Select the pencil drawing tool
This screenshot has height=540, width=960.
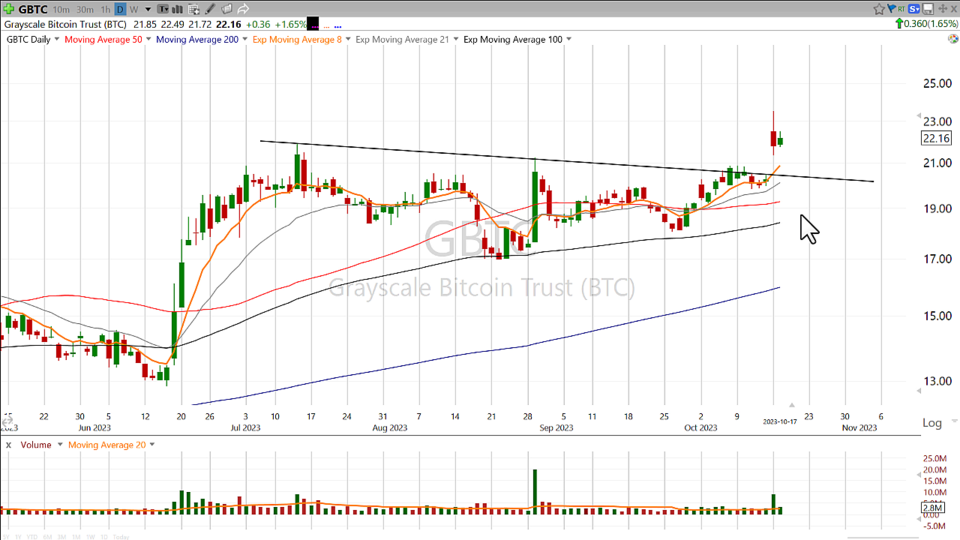tap(210, 9)
